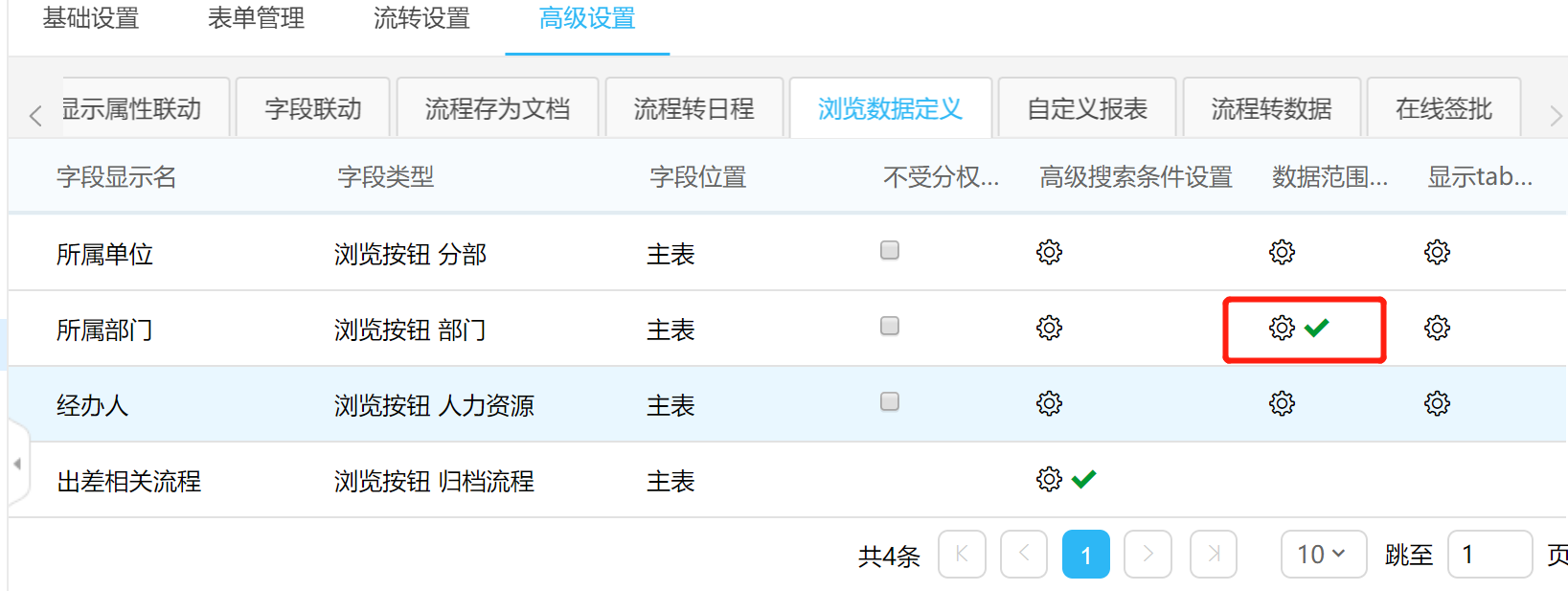1568x591 pixels.
Task: Go to the next page of results
Action: 1148,554
